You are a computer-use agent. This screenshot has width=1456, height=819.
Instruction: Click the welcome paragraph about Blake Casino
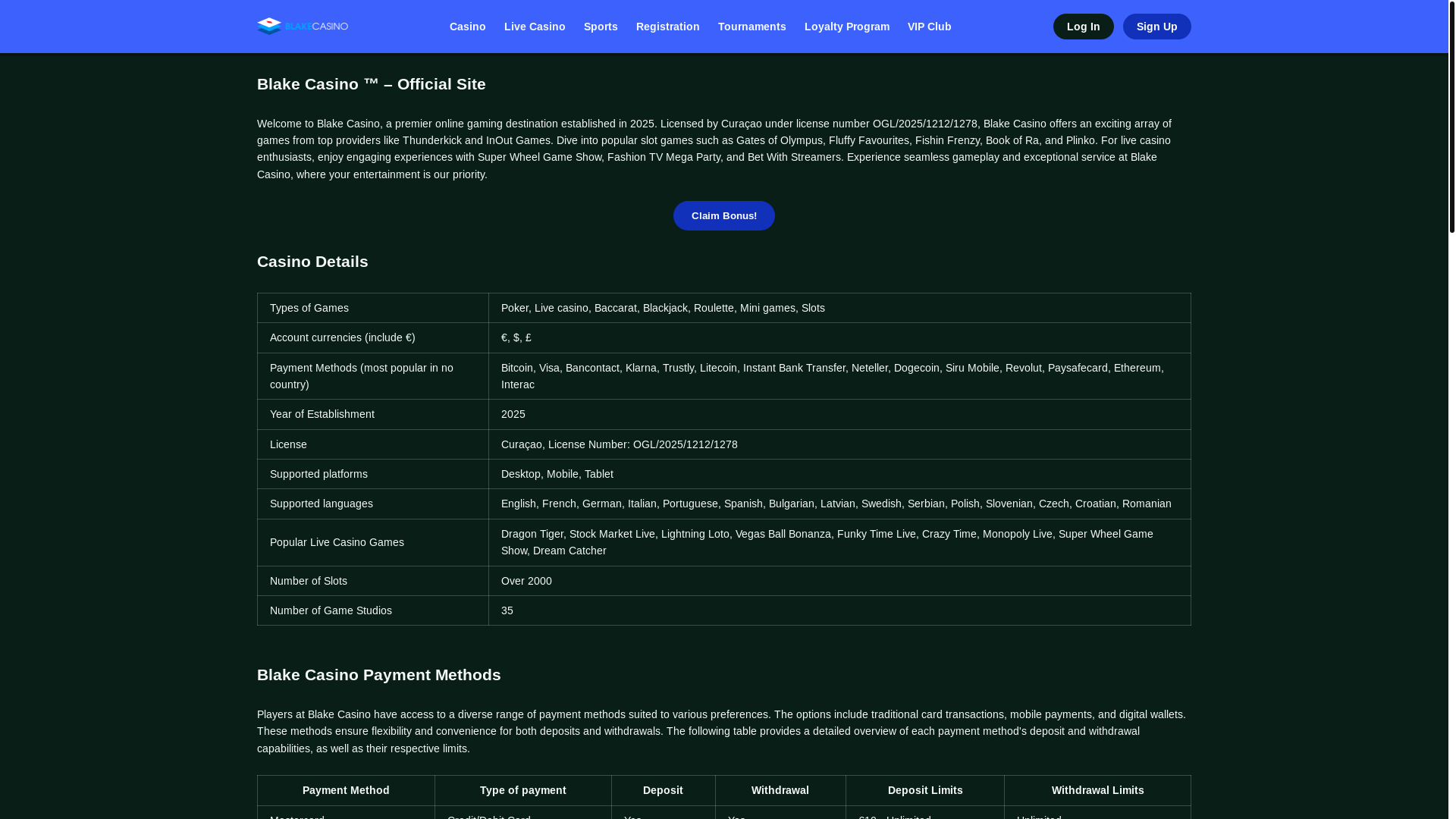pos(723,149)
